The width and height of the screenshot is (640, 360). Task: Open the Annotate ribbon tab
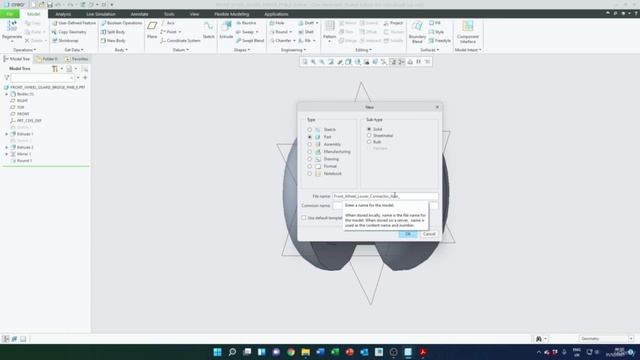tap(140, 14)
